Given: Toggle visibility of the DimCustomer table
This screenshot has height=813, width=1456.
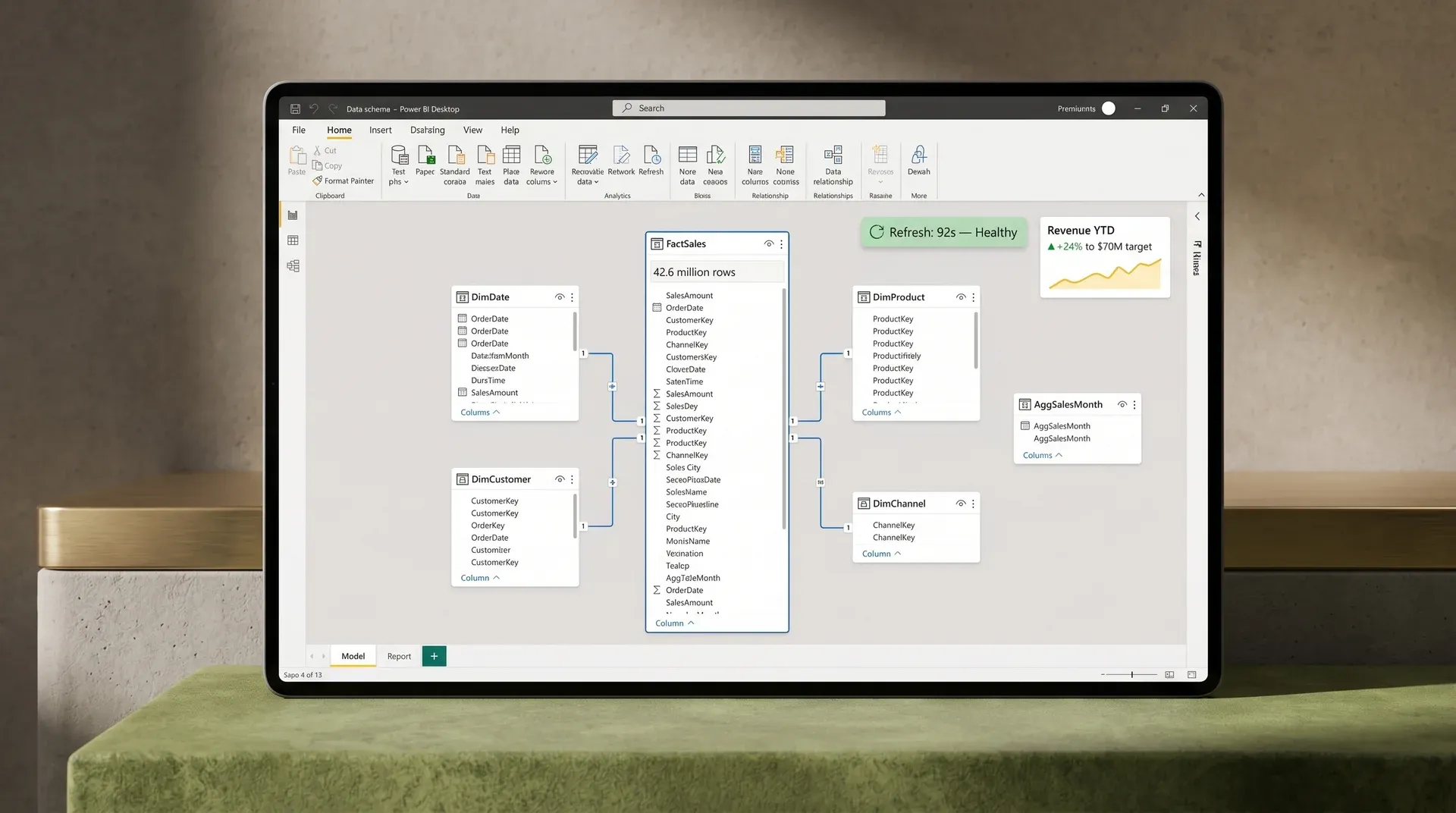Looking at the screenshot, I should pos(560,479).
